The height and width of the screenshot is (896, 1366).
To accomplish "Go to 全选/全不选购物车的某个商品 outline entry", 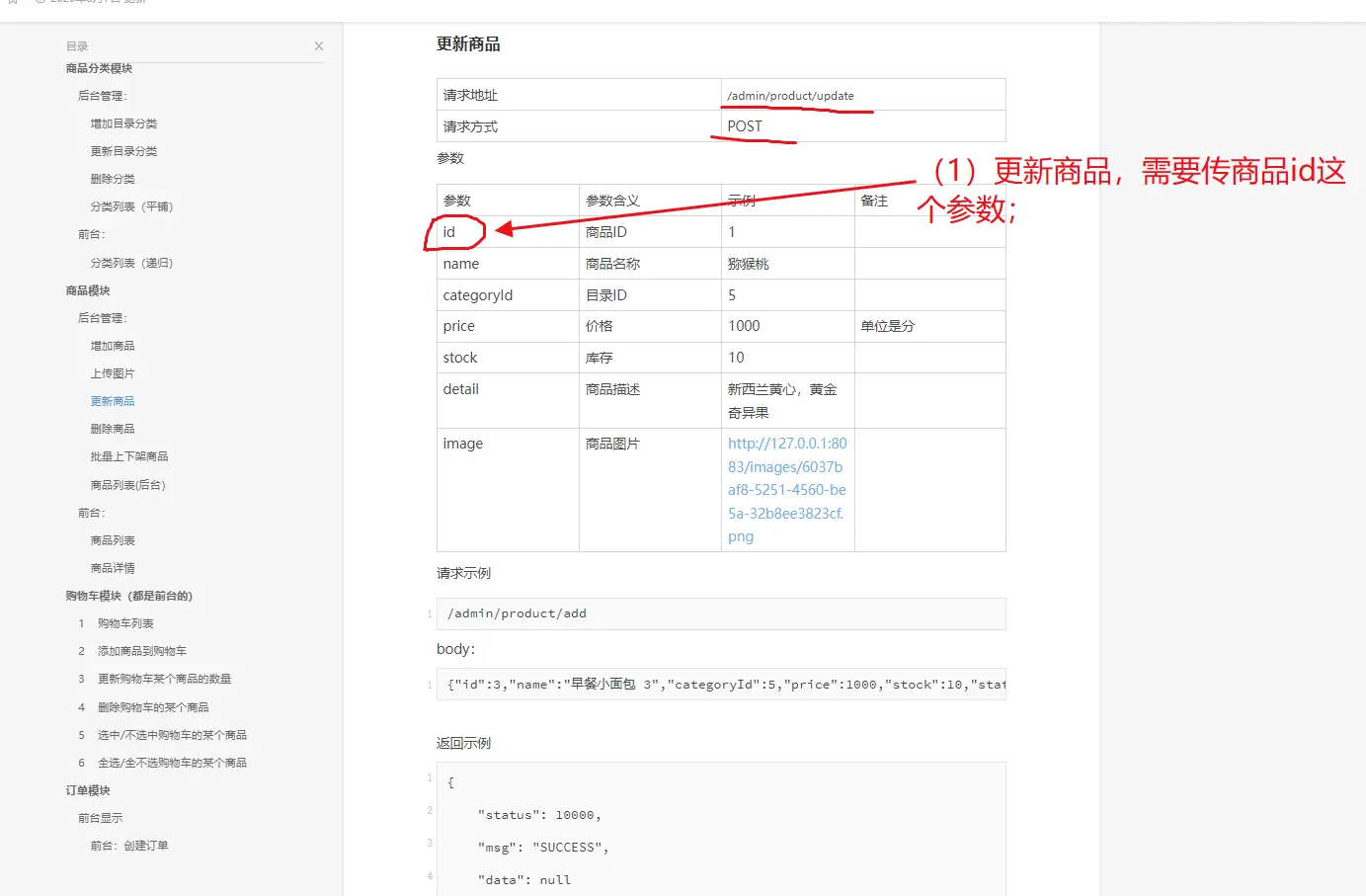I will 172,763.
